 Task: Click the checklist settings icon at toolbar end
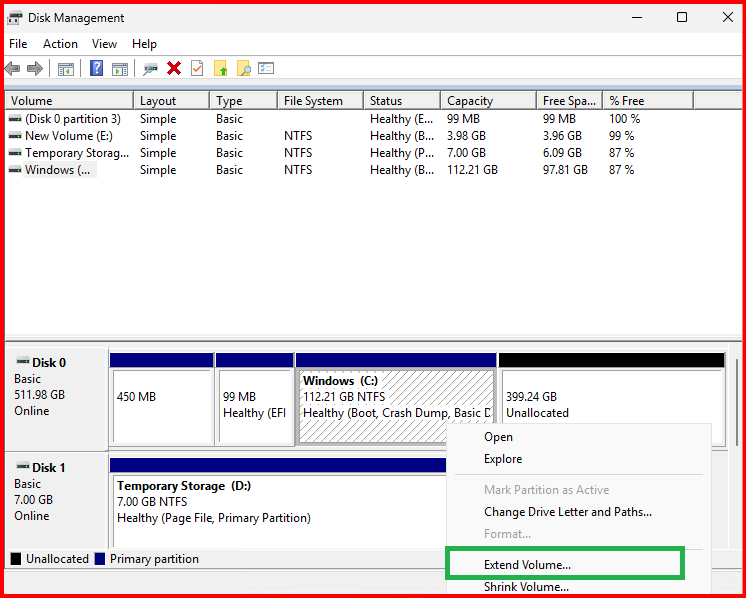[266, 69]
